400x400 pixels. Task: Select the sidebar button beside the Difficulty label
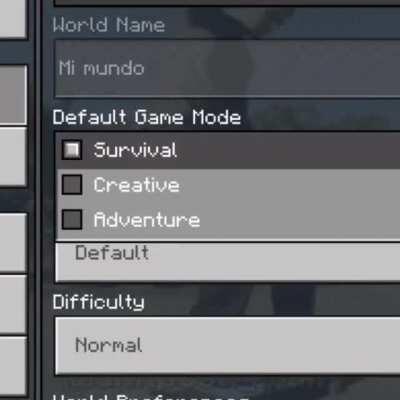[13, 304]
